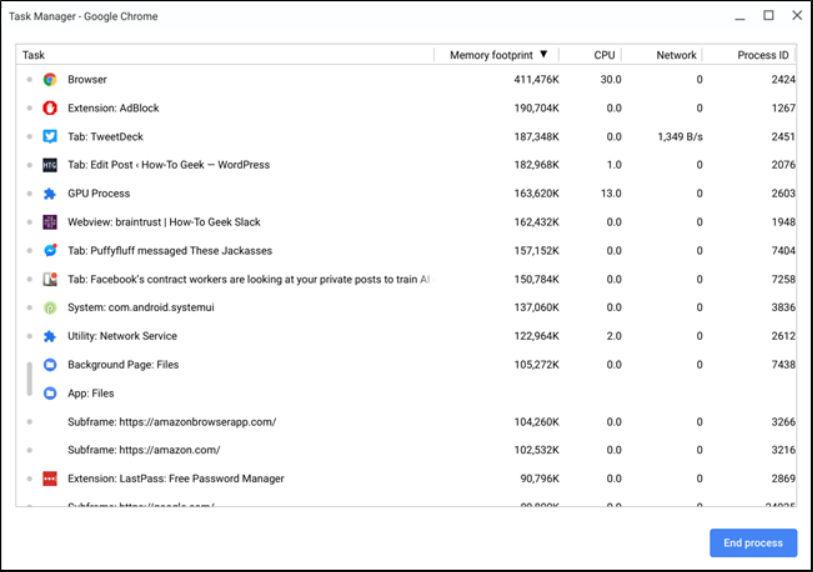Click the icon of Facebook's contract workers tab
This screenshot has width=813, height=572.
(x=50, y=279)
